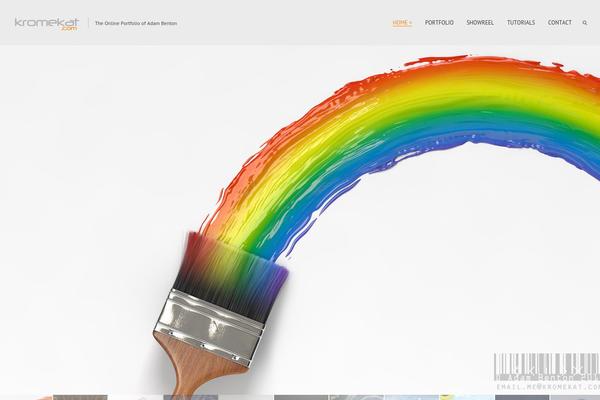
Task: Go to the Portfolio page
Action: click(x=439, y=23)
